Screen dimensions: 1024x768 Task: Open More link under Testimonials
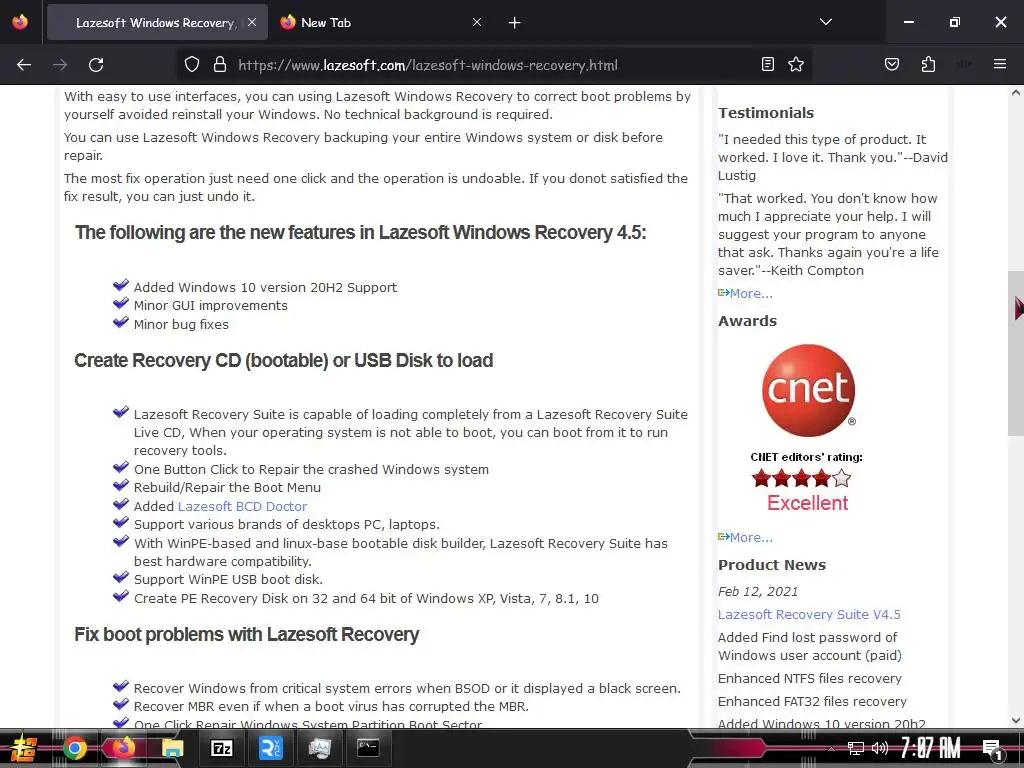pyautogui.click(x=750, y=294)
